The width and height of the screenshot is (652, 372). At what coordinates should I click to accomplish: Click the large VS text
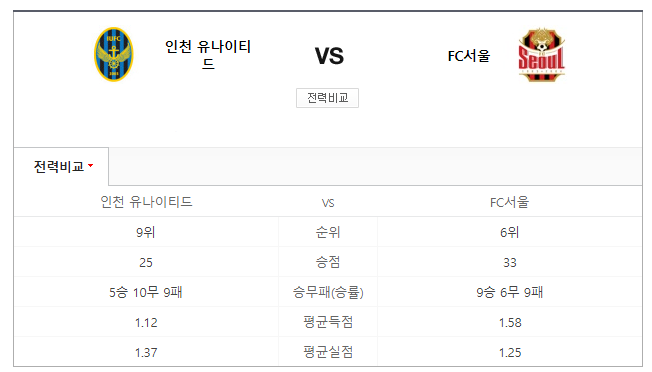pos(329,56)
